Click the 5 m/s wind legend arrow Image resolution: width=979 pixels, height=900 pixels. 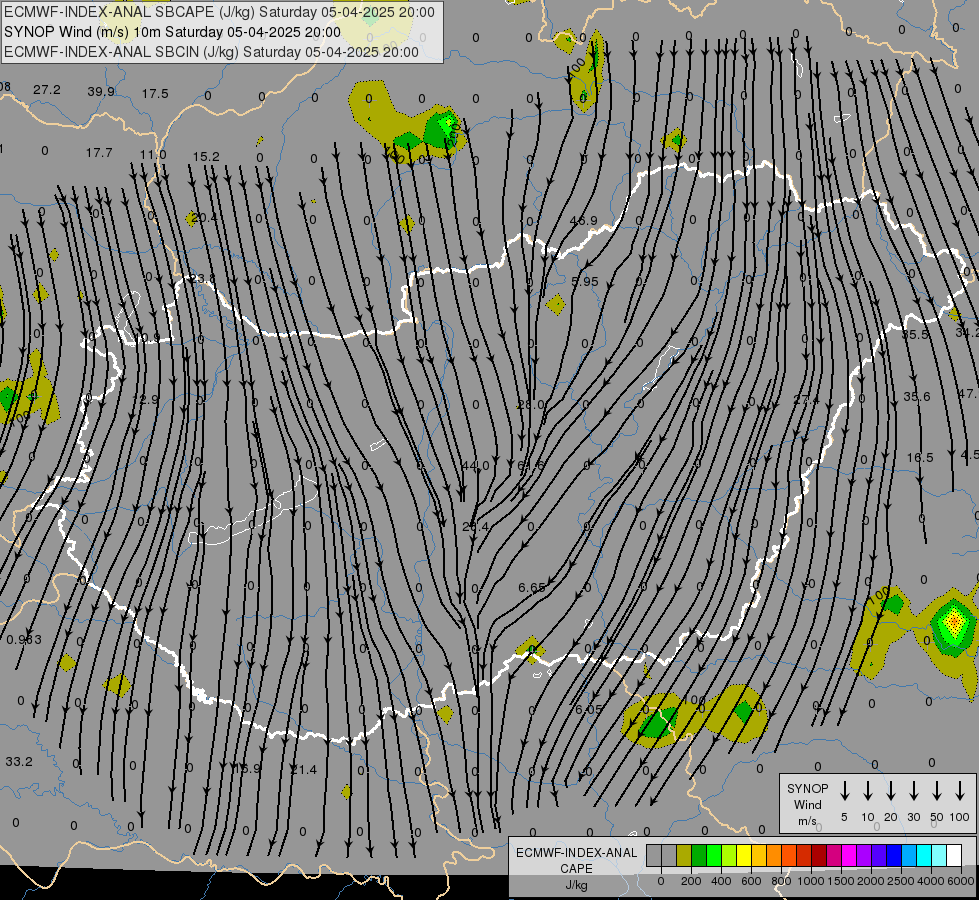pyautogui.click(x=844, y=791)
